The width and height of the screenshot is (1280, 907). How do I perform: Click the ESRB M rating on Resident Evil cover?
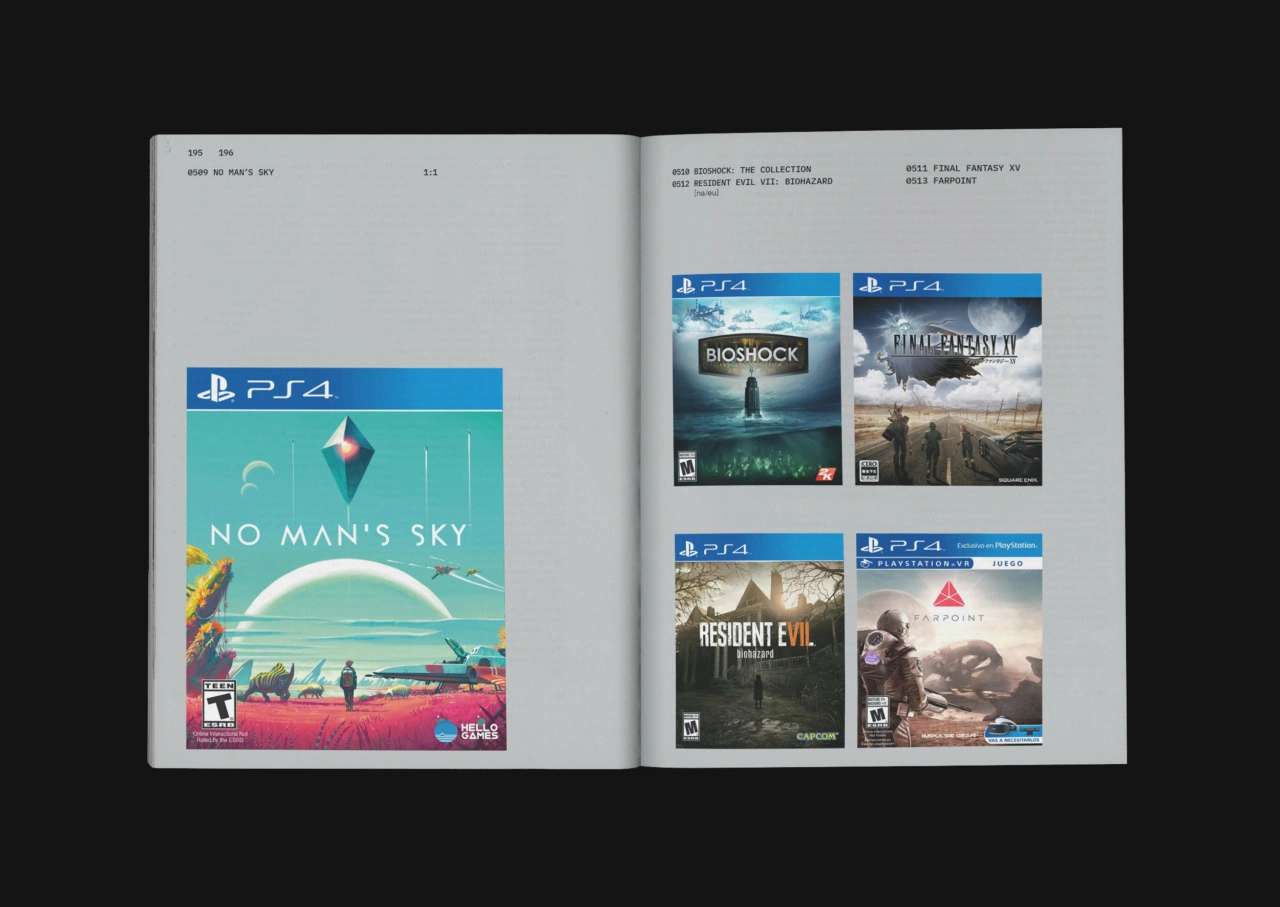point(689,727)
